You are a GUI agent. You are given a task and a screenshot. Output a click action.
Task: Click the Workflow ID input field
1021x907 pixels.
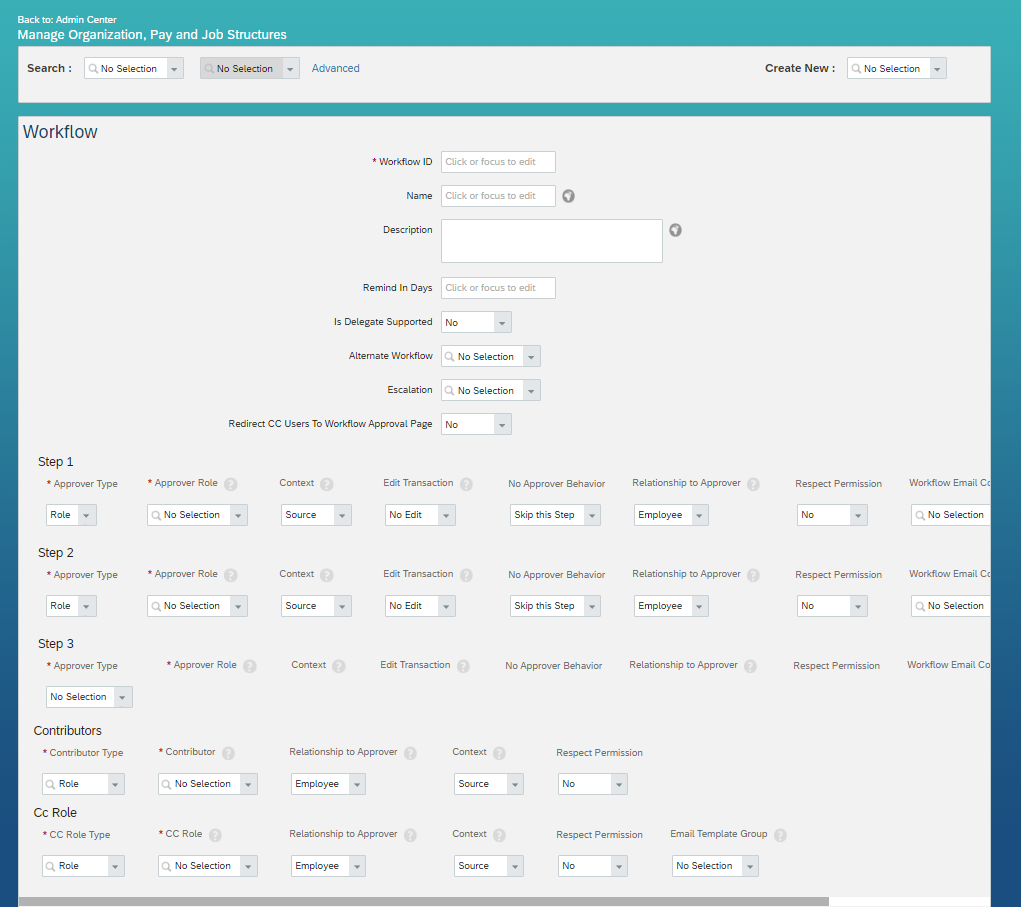click(498, 161)
